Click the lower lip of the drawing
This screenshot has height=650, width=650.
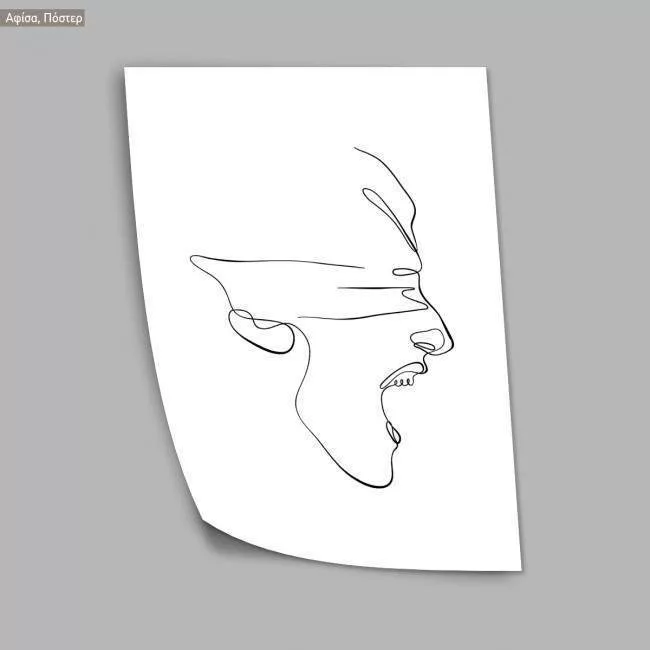[394, 433]
